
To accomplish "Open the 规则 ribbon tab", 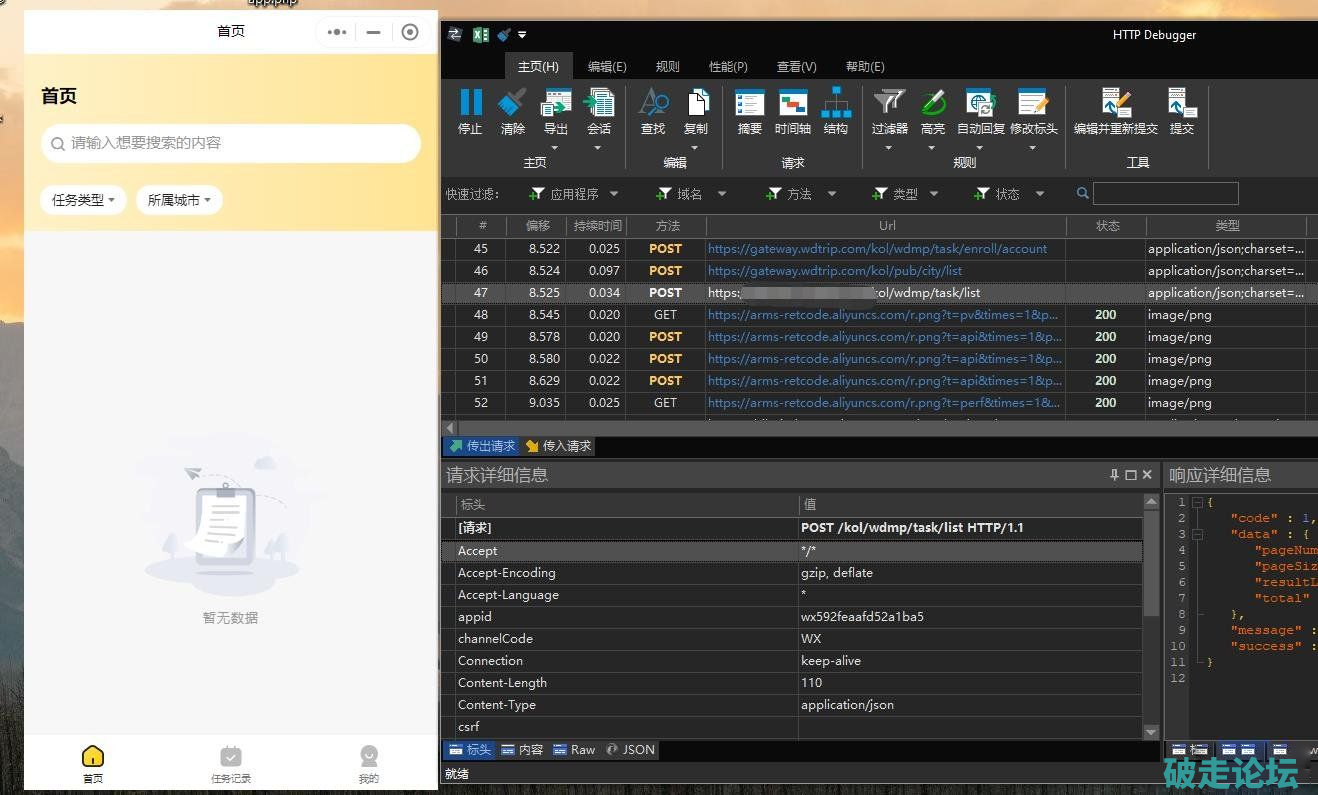I will coord(667,67).
